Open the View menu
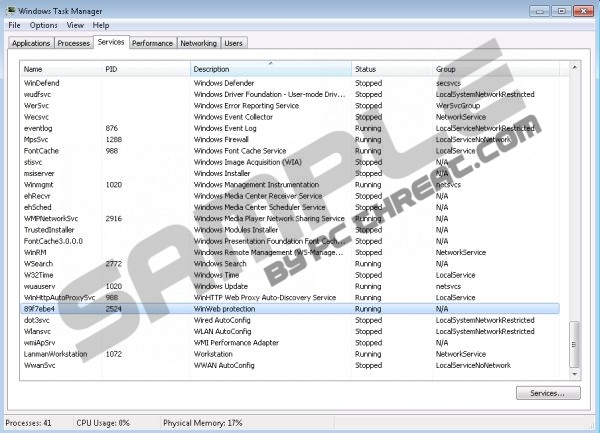 click(75, 24)
